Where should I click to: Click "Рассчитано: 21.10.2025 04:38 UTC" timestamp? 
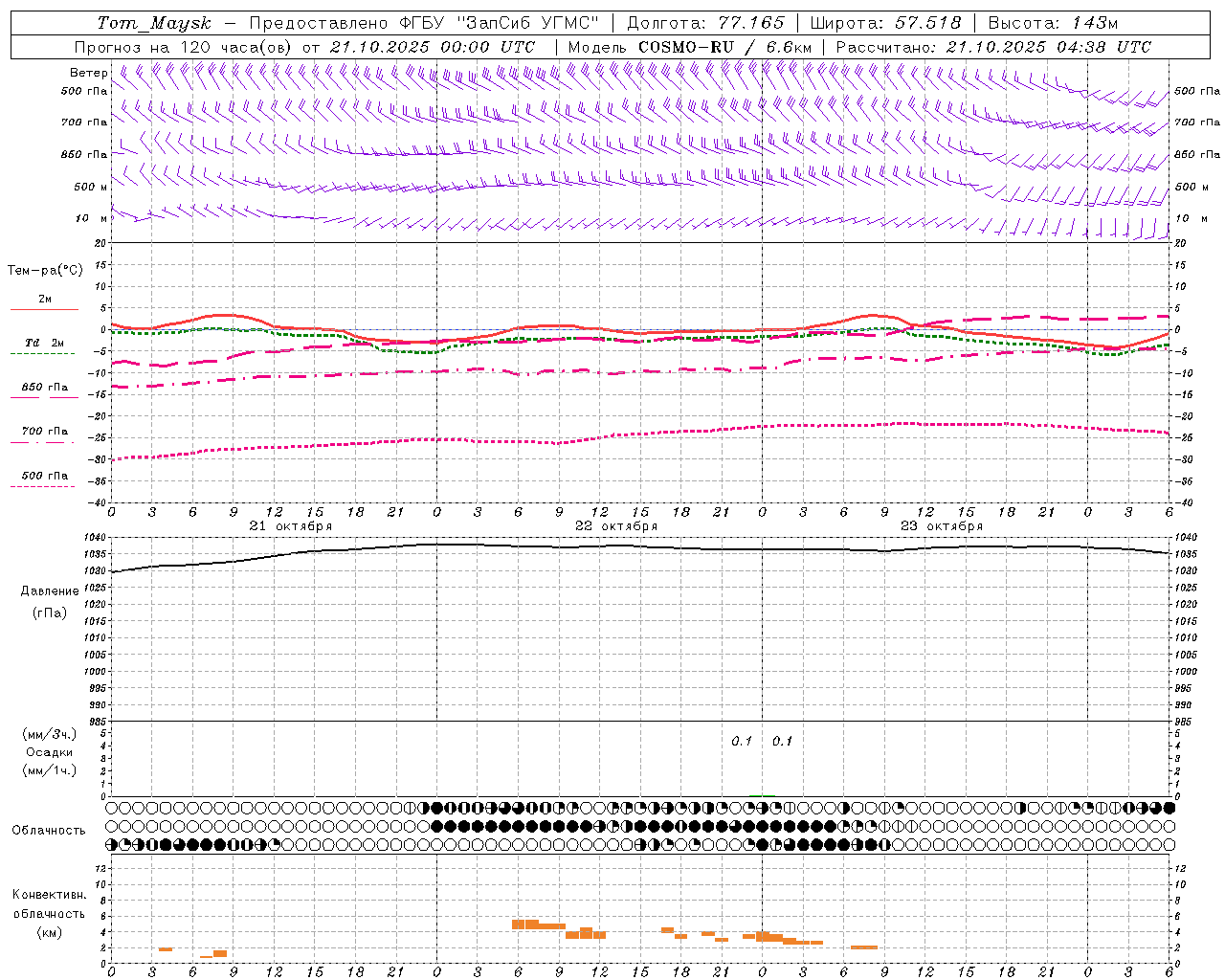pyautogui.click(x=993, y=47)
